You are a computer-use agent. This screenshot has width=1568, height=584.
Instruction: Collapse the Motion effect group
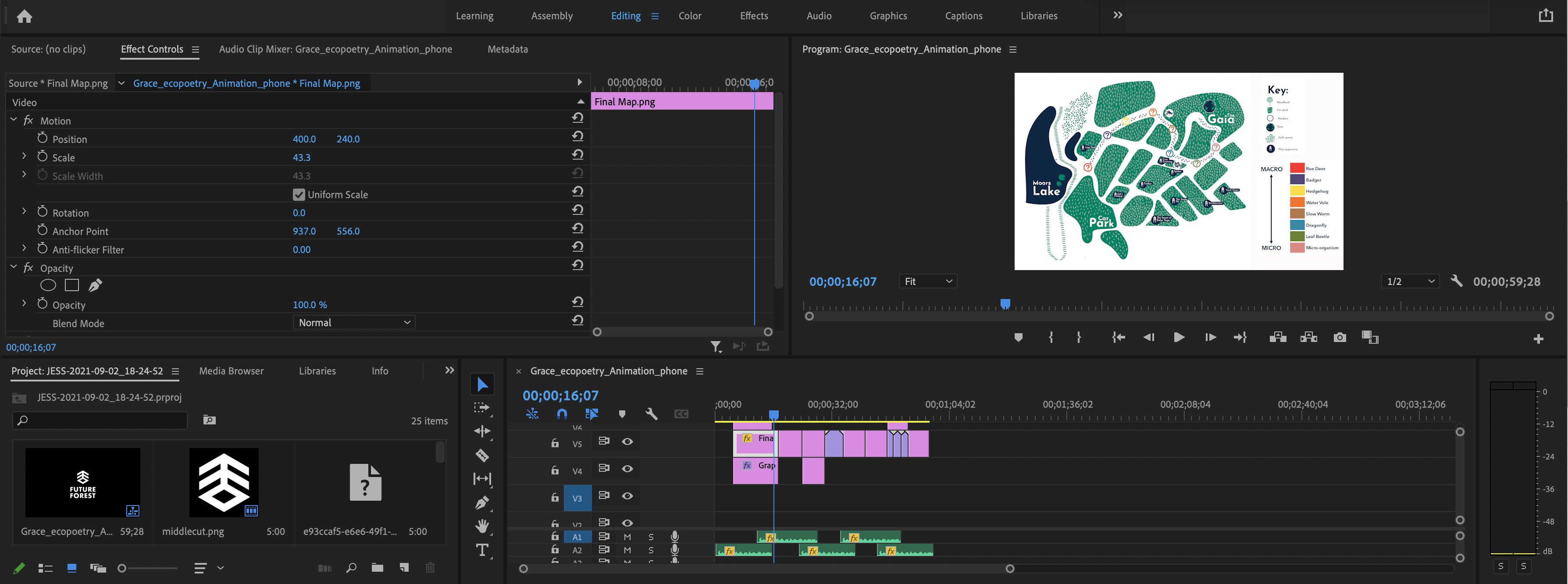pyautogui.click(x=14, y=120)
